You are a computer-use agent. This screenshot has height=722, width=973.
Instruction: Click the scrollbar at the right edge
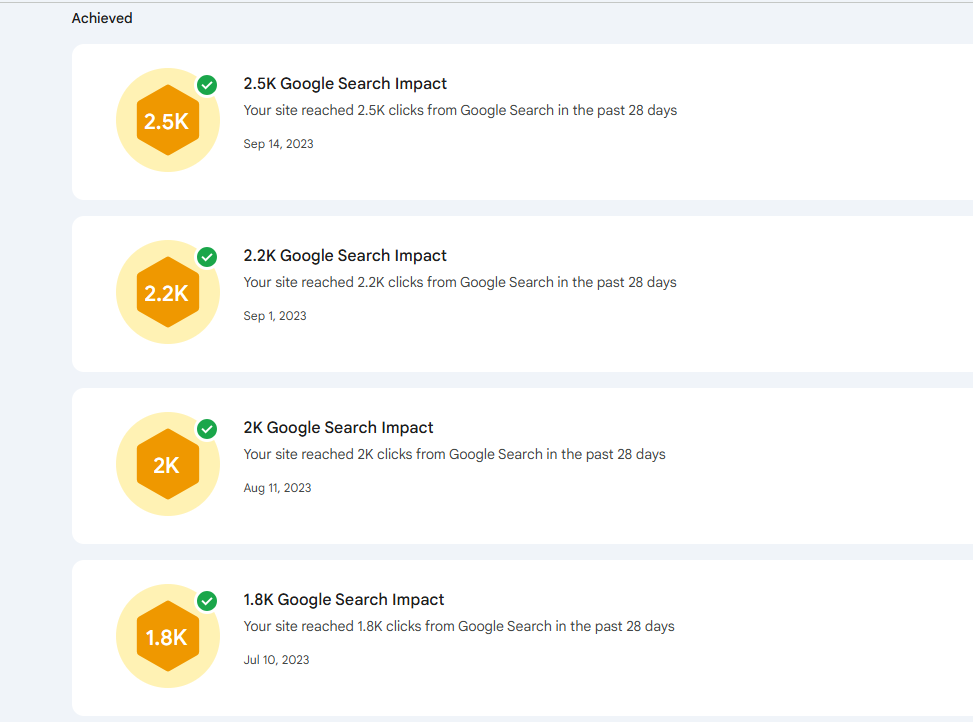coord(968,360)
